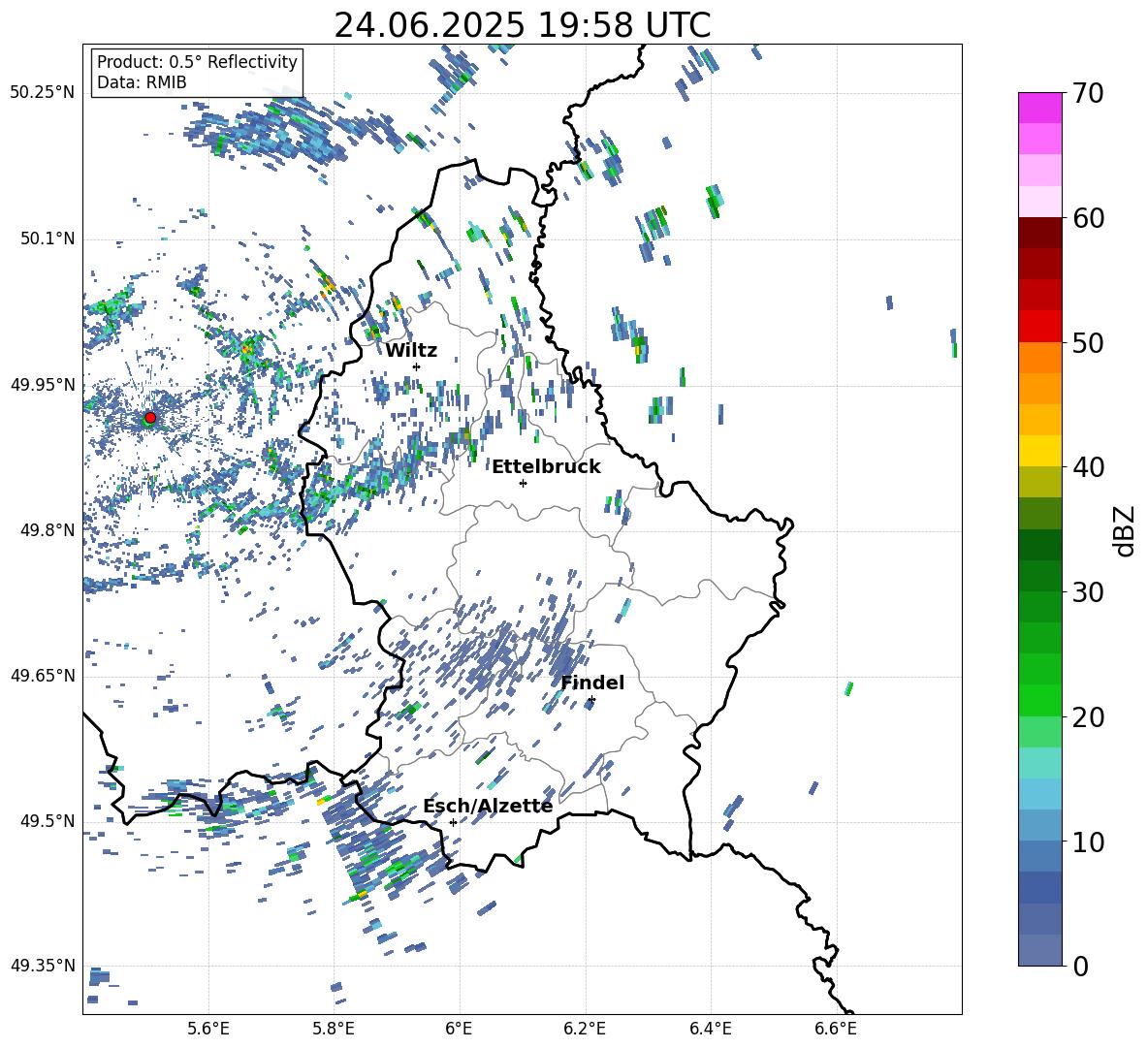1148x1048 pixels.
Task: Click the Findel cross marker
Action: click(x=591, y=700)
